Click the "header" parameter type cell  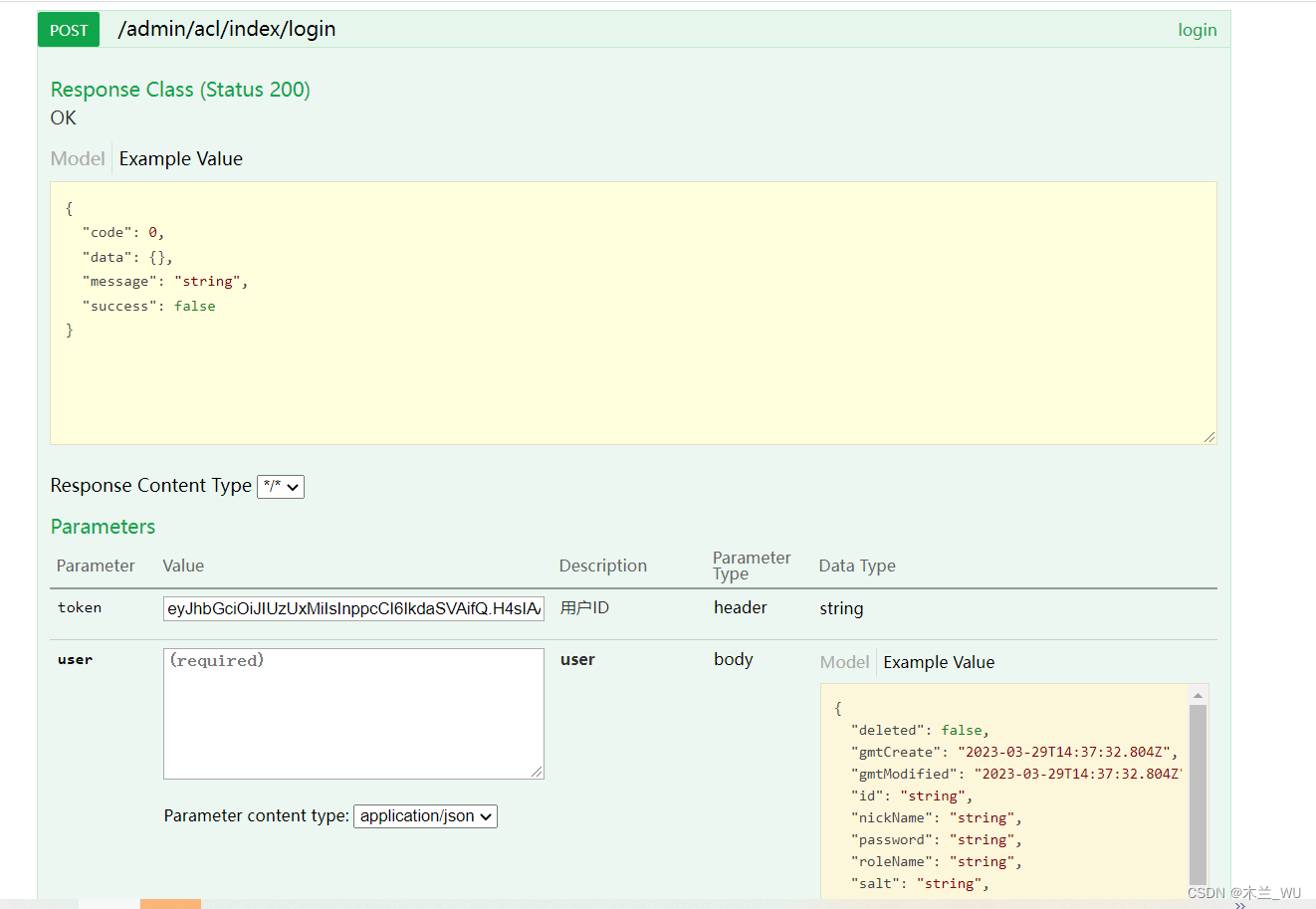[741, 607]
